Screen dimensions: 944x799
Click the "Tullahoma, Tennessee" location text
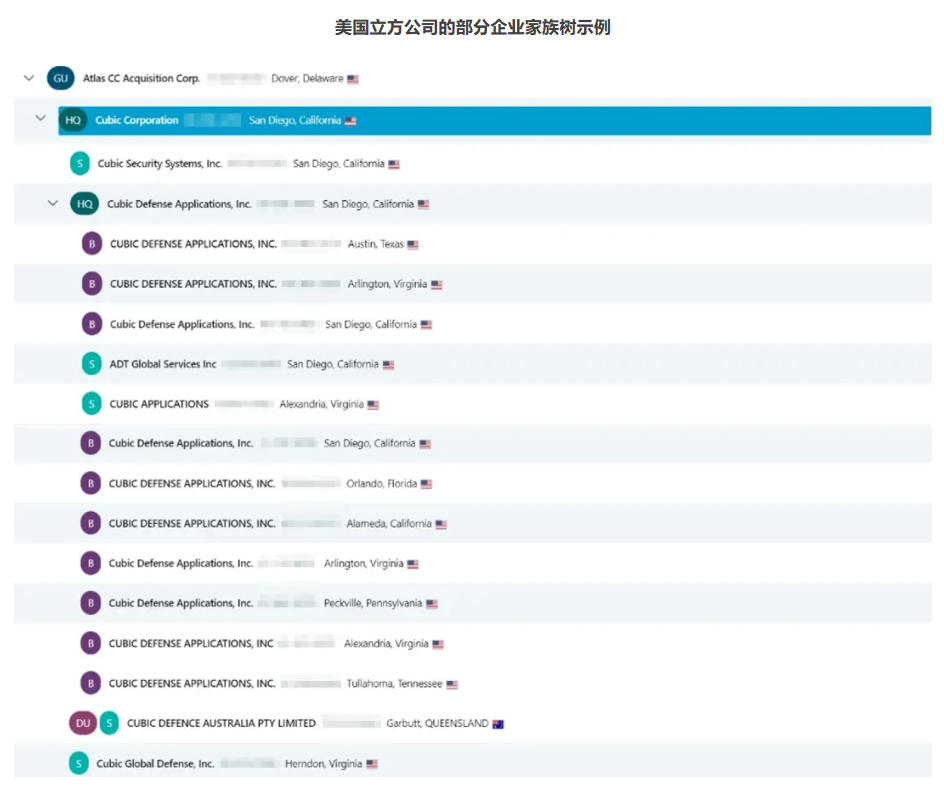click(x=394, y=683)
